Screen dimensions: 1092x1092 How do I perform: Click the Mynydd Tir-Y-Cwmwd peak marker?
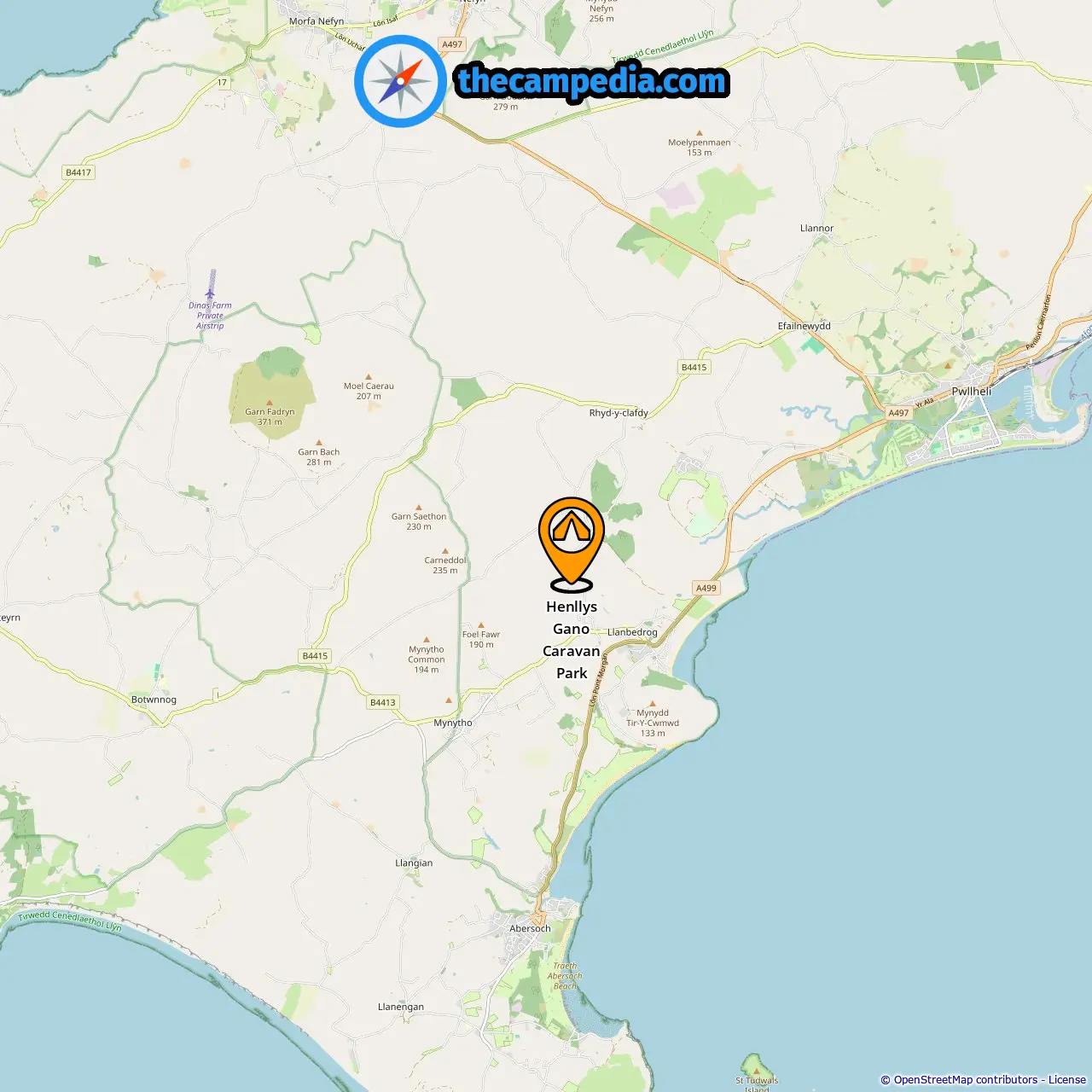coord(653,704)
